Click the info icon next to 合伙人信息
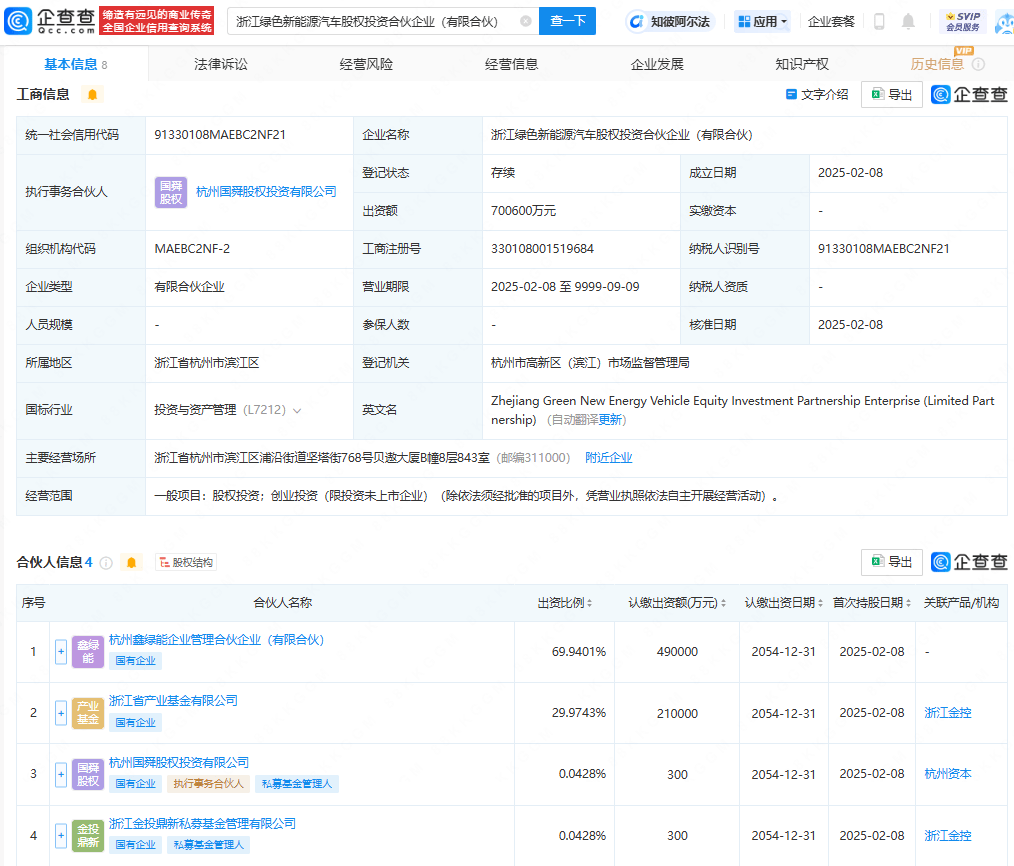The image size is (1014, 866). pyautogui.click(x=106, y=563)
